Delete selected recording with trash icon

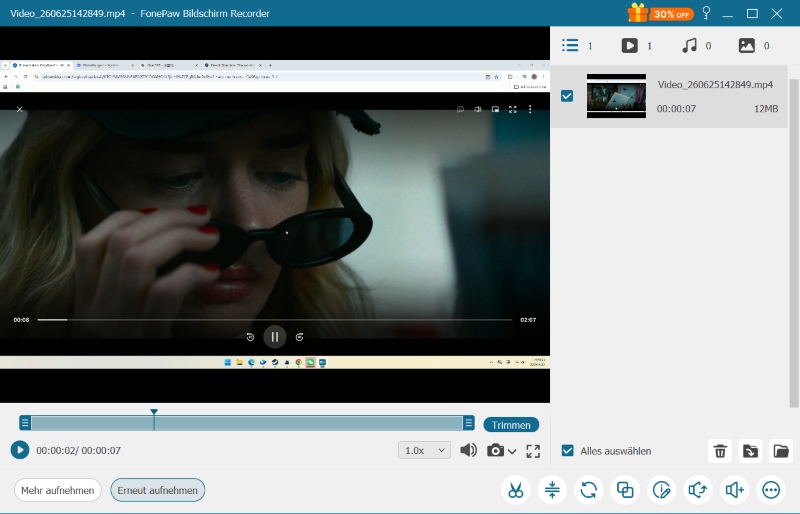[720, 451]
